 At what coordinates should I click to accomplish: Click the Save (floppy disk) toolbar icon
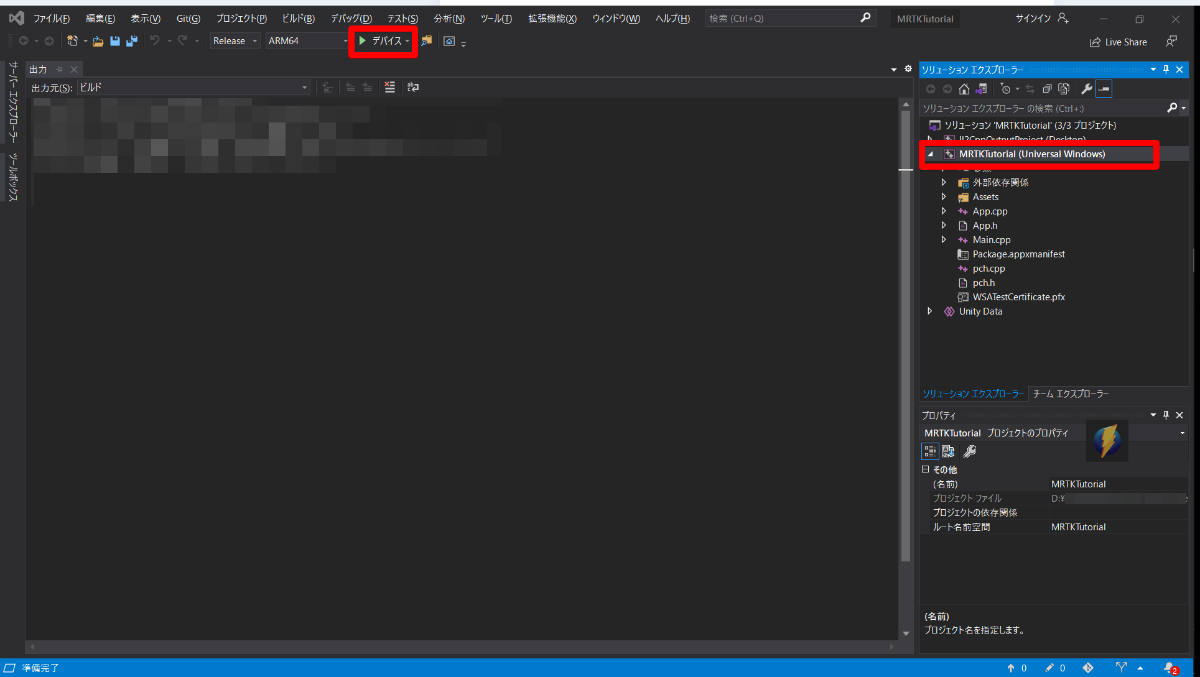coord(115,41)
